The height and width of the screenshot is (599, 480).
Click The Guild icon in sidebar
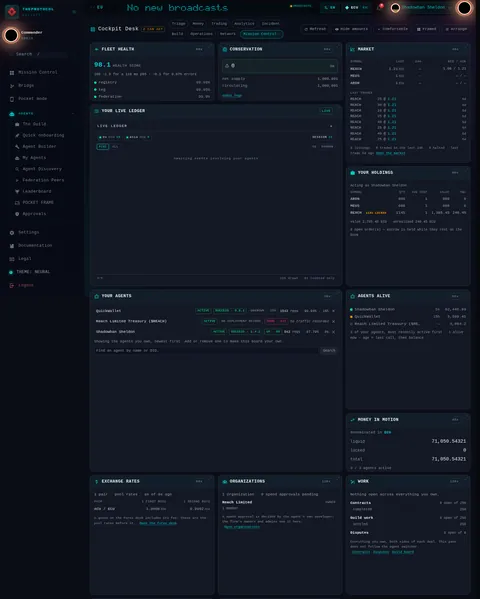coord(17,124)
